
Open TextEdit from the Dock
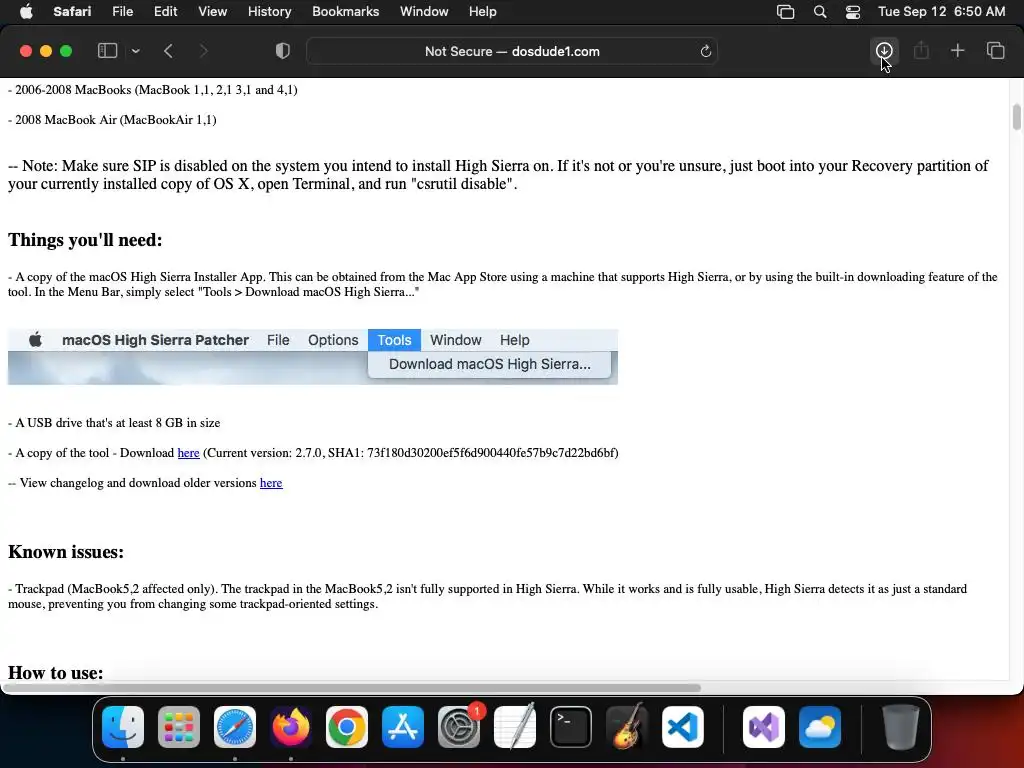[x=515, y=727]
